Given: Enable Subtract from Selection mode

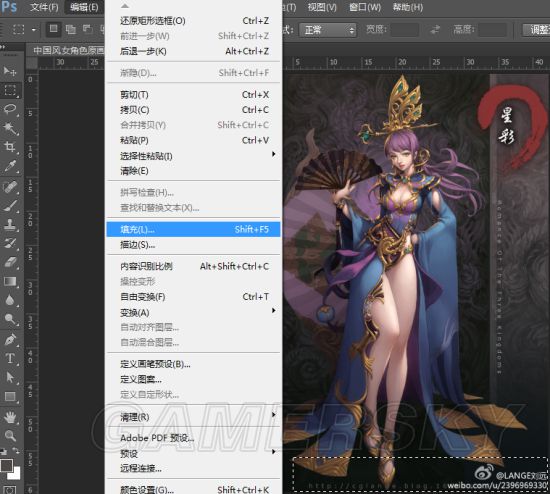Looking at the screenshot, I should pos(87,29).
